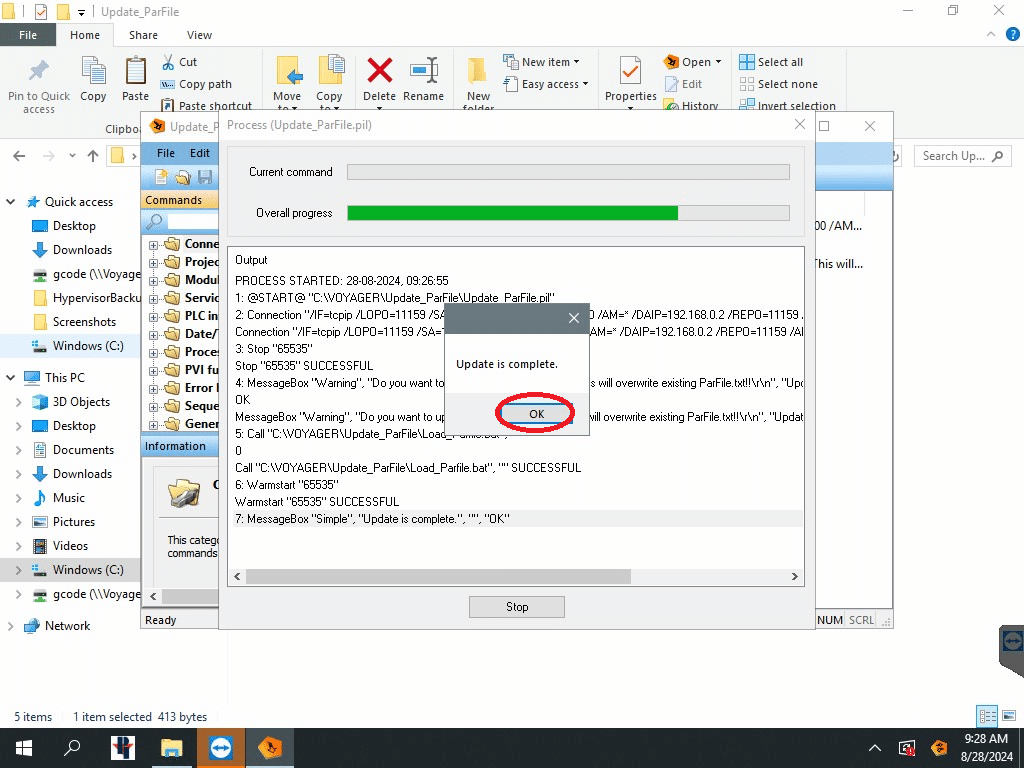This screenshot has height=768, width=1024.
Task: Click the Properties icon in the ribbon
Action: (630, 71)
